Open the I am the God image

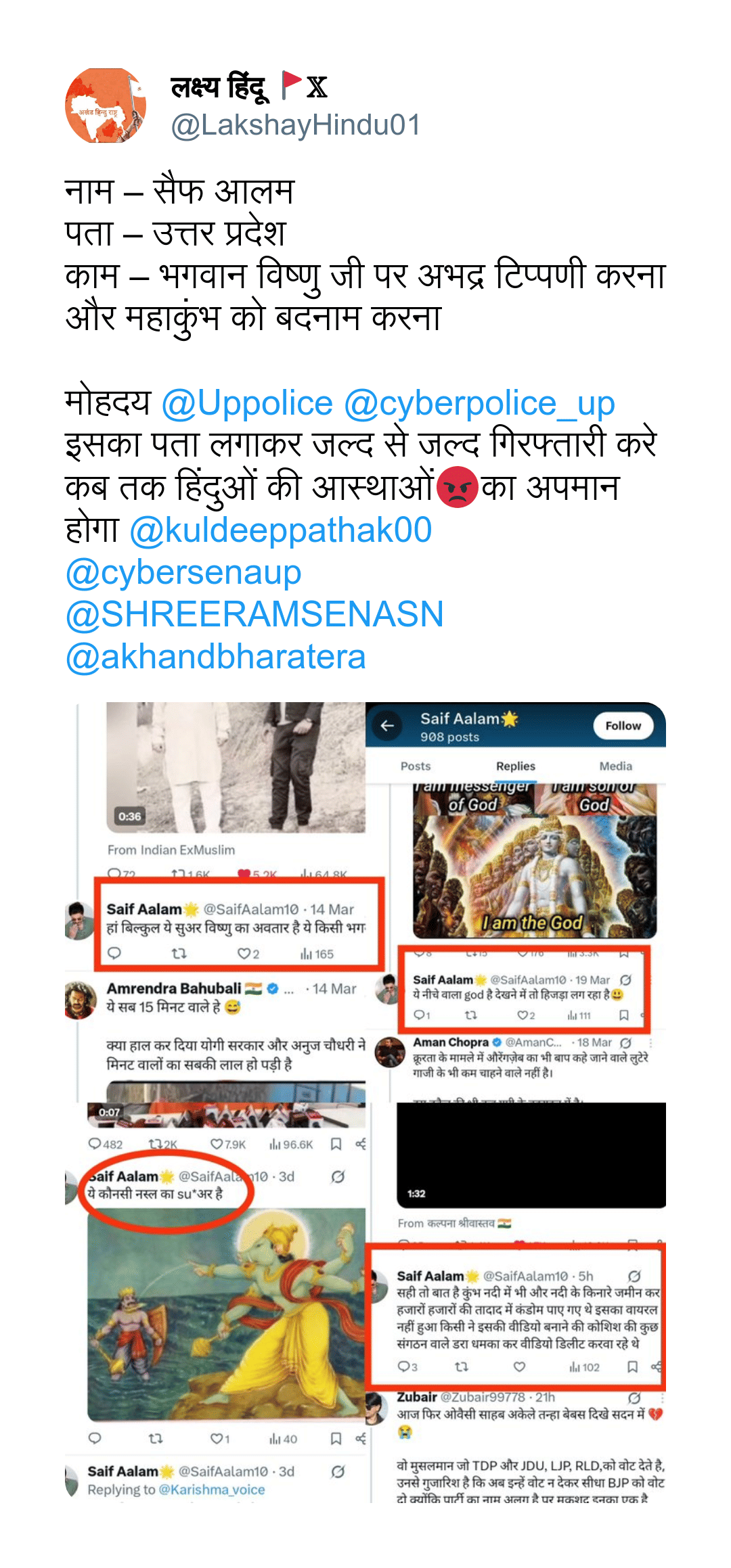(x=535, y=861)
